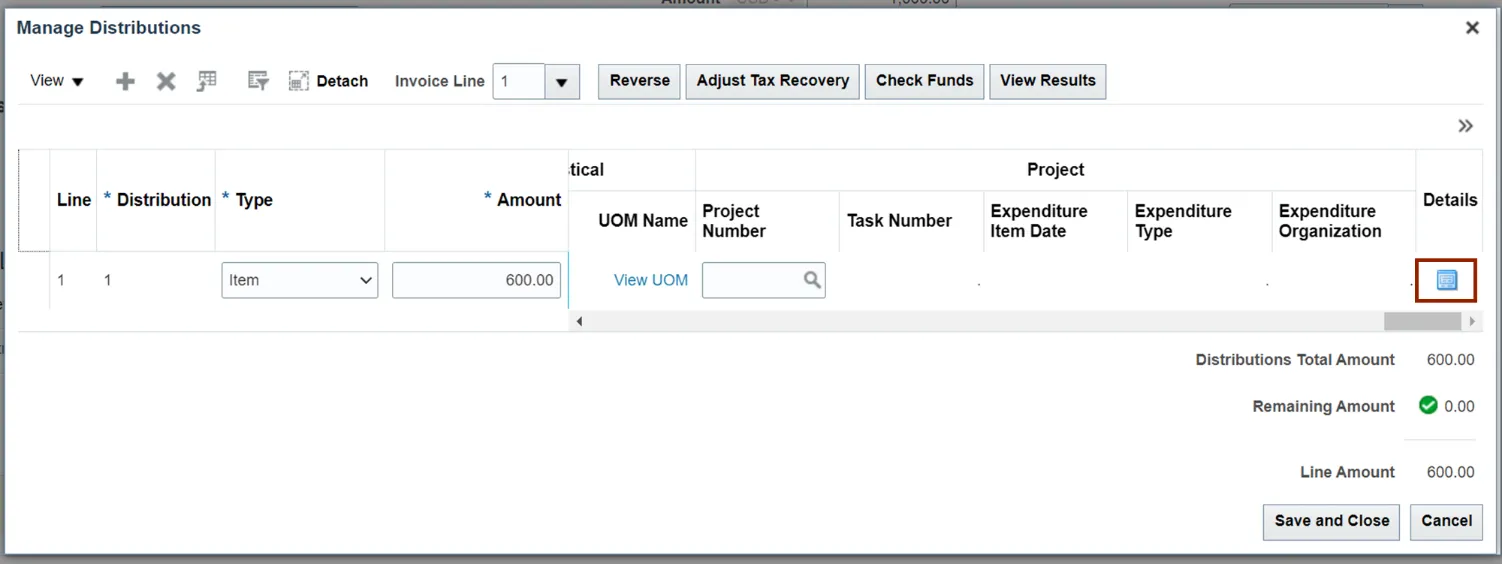
Task: Close the Manage Distributions dialog
Action: pos(1472,28)
